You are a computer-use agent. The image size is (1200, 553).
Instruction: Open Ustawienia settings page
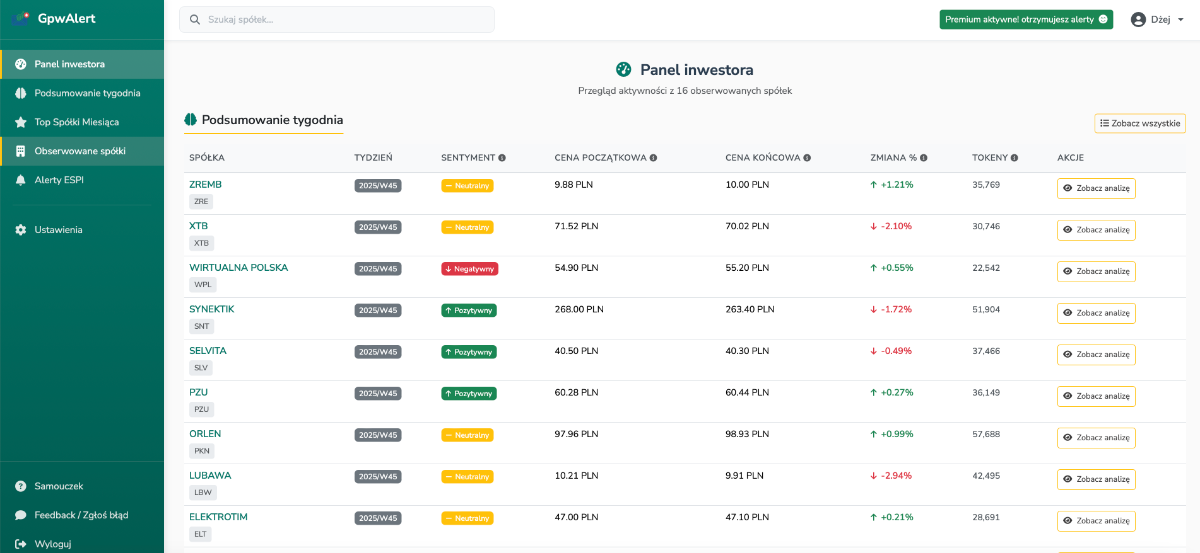[x=58, y=230]
